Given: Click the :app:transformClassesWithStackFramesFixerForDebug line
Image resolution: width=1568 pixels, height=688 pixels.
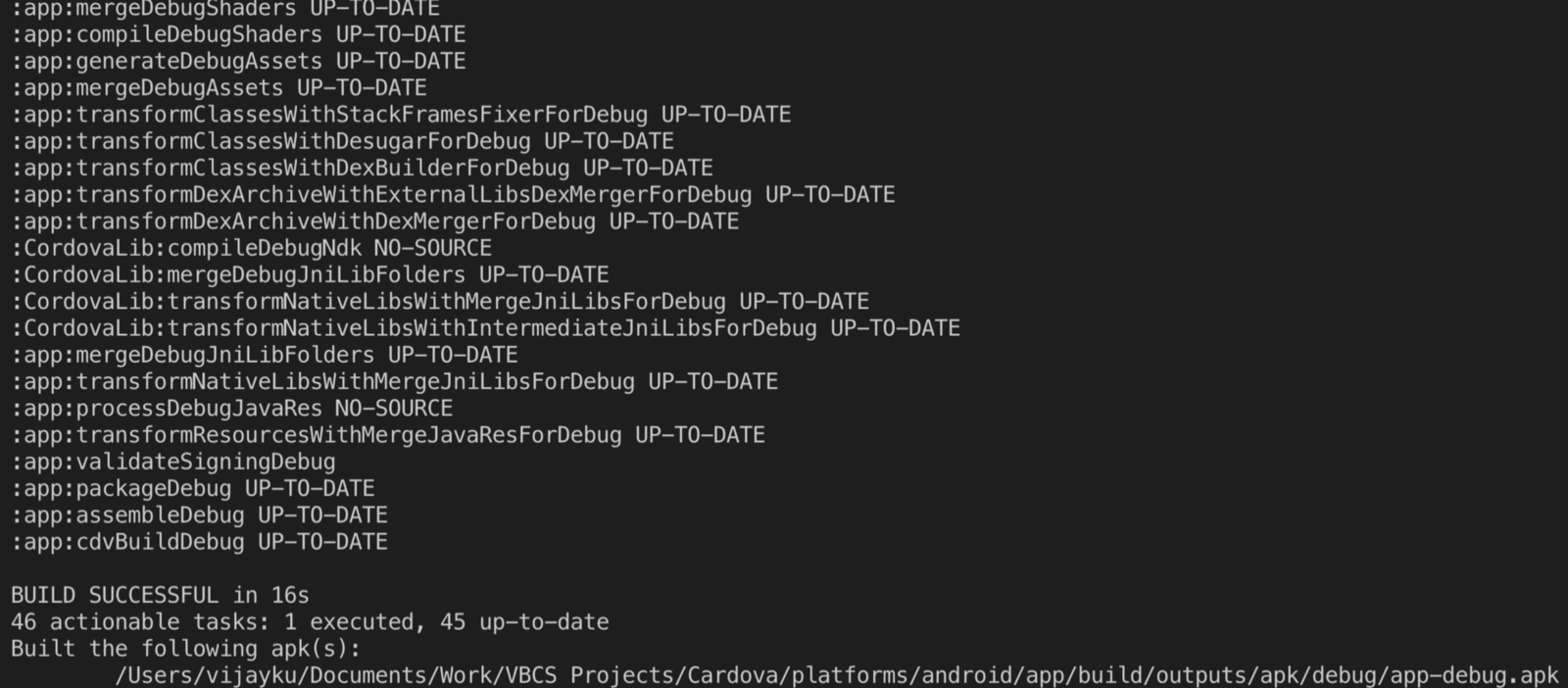Looking at the screenshot, I should [x=401, y=115].
